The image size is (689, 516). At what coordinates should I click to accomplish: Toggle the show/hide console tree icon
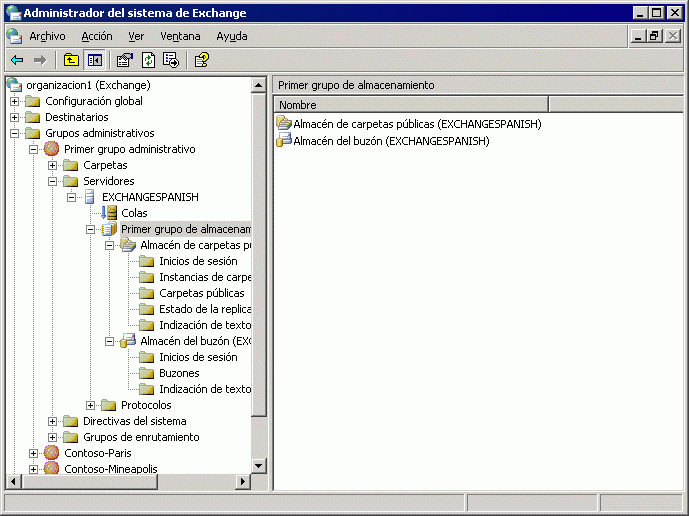click(94, 60)
